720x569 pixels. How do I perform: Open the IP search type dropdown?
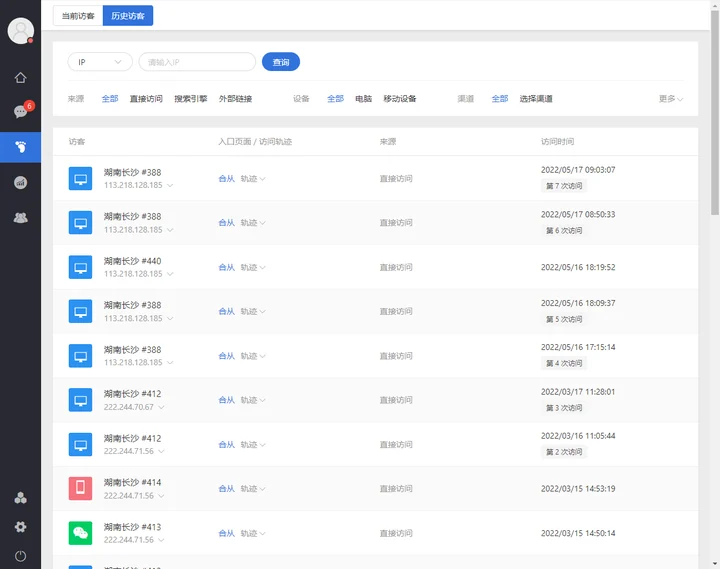(100, 62)
